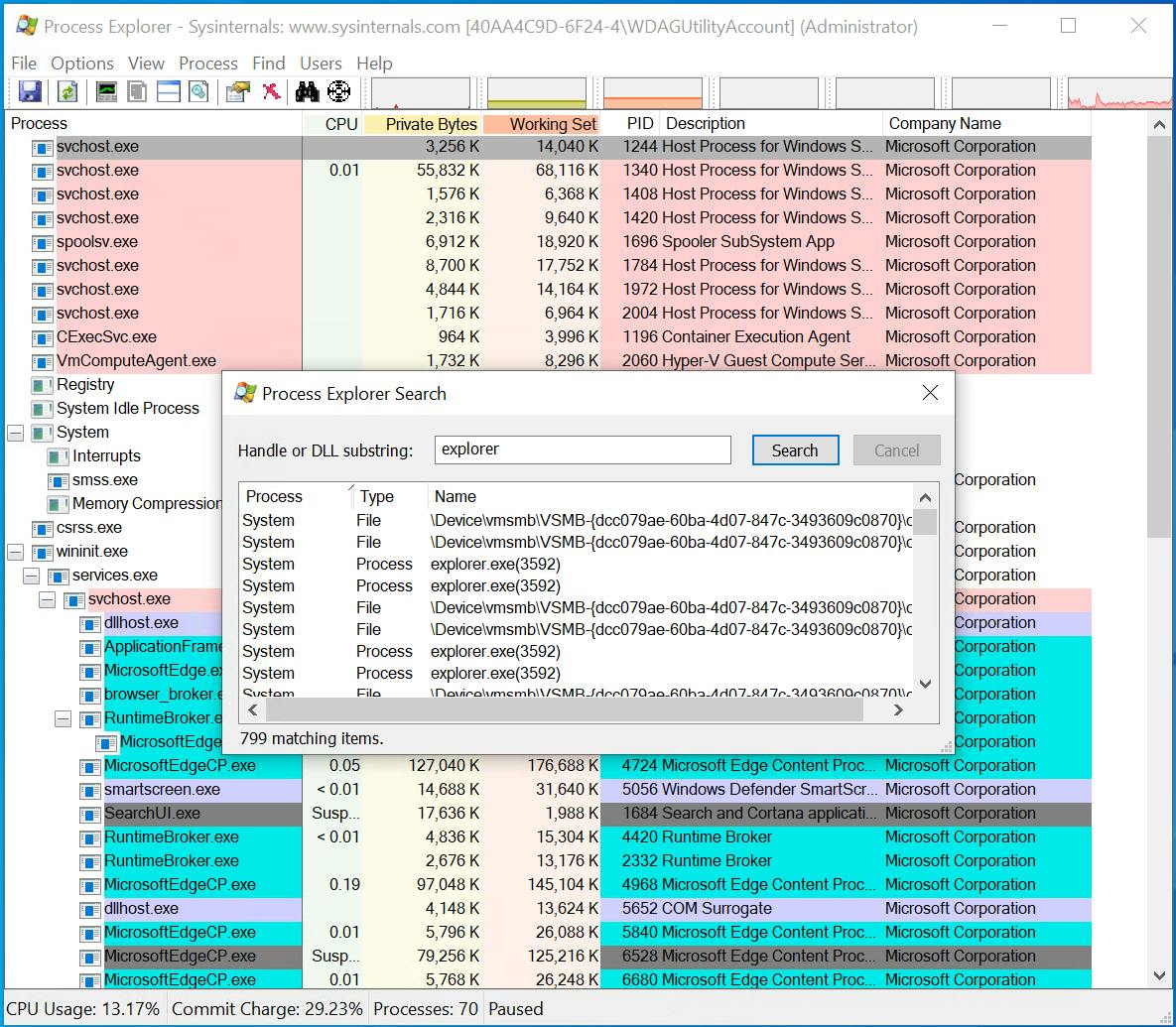Screen dimensions: 1176x1027
Task: Click the search results horizontal scrollbar
Action: click(x=564, y=710)
